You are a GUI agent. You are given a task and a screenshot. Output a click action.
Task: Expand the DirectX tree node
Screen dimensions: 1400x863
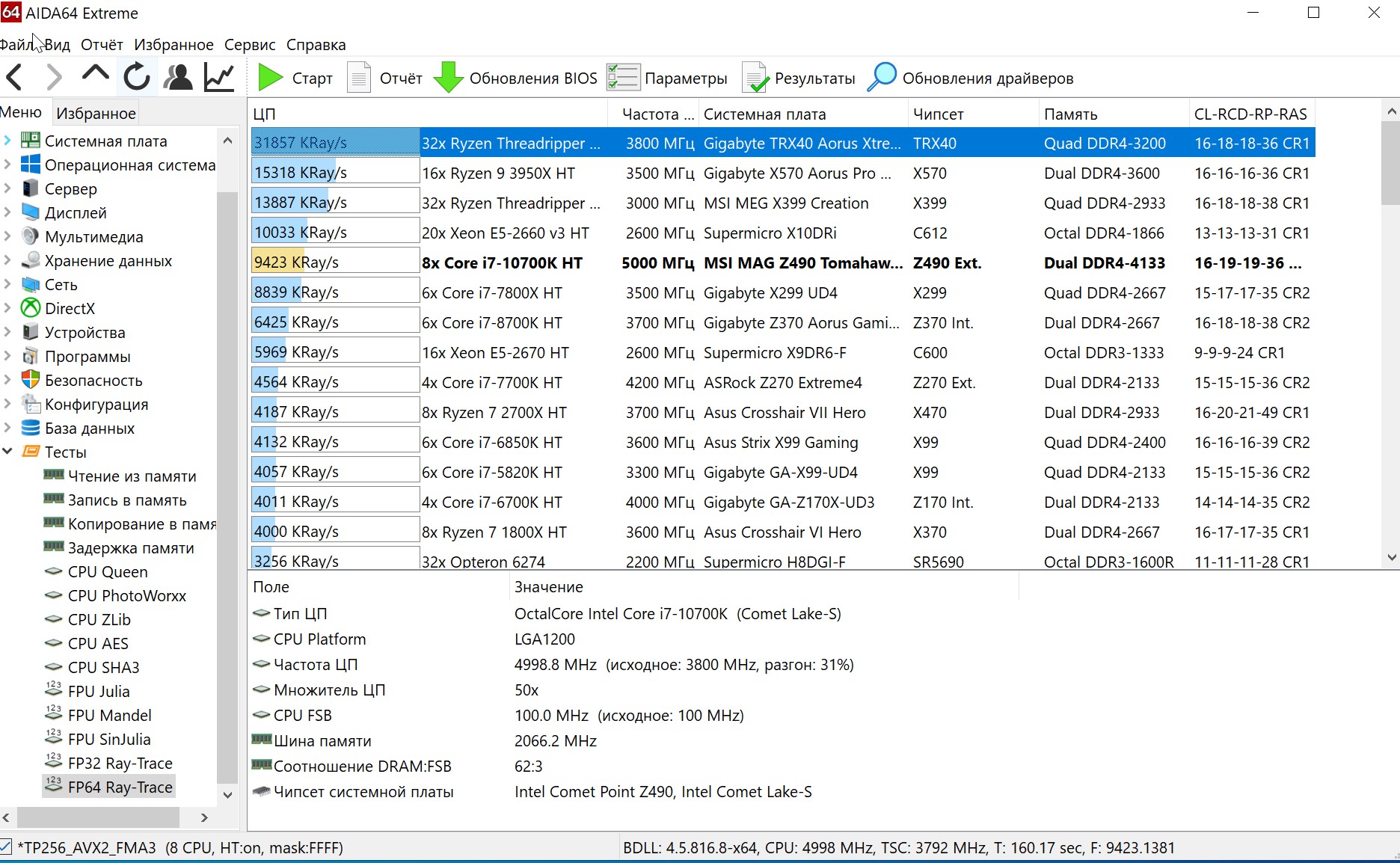tap(7, 308)
